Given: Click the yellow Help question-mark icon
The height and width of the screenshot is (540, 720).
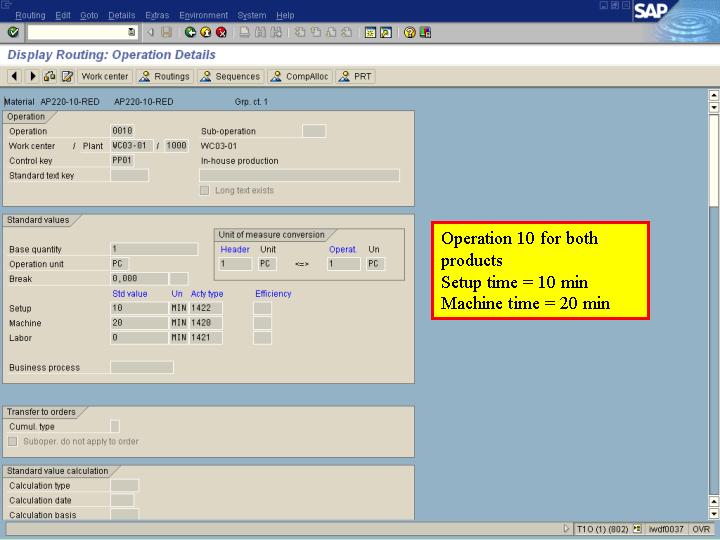Looking at the screenshot, I should coord(410,32).
